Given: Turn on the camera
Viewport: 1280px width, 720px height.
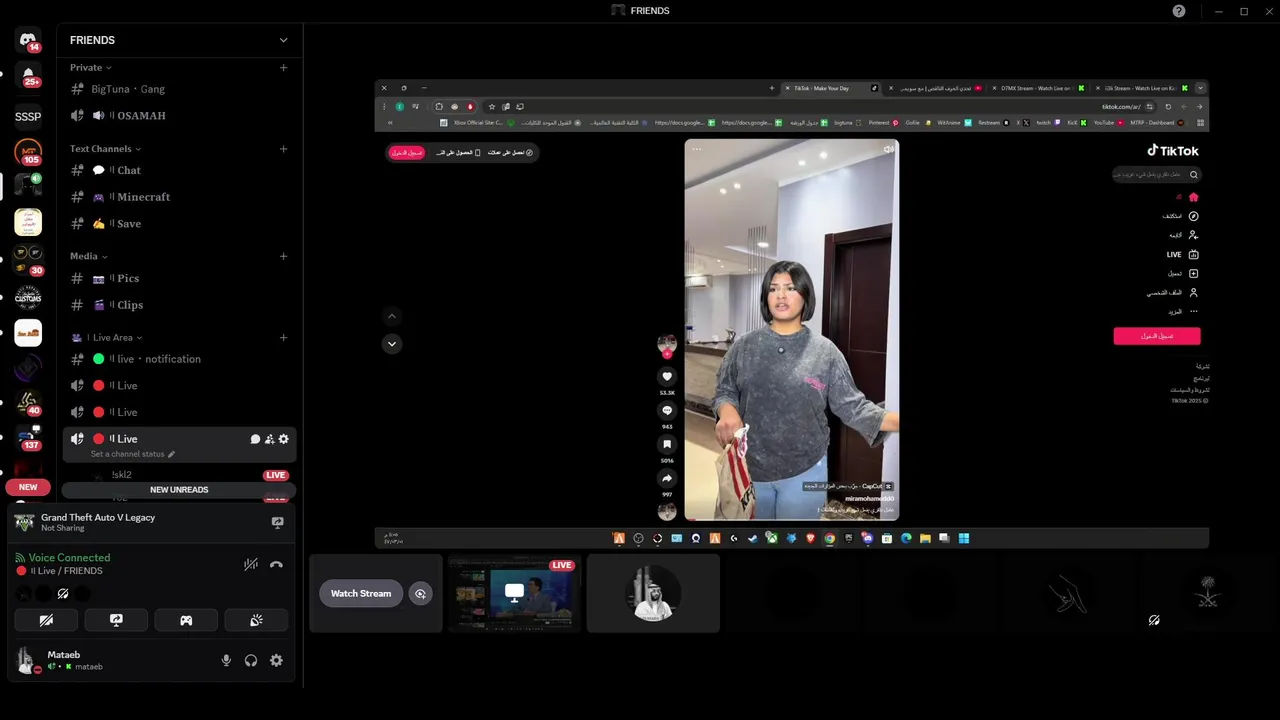Looking at the screenshot, I should click(46, 620).
